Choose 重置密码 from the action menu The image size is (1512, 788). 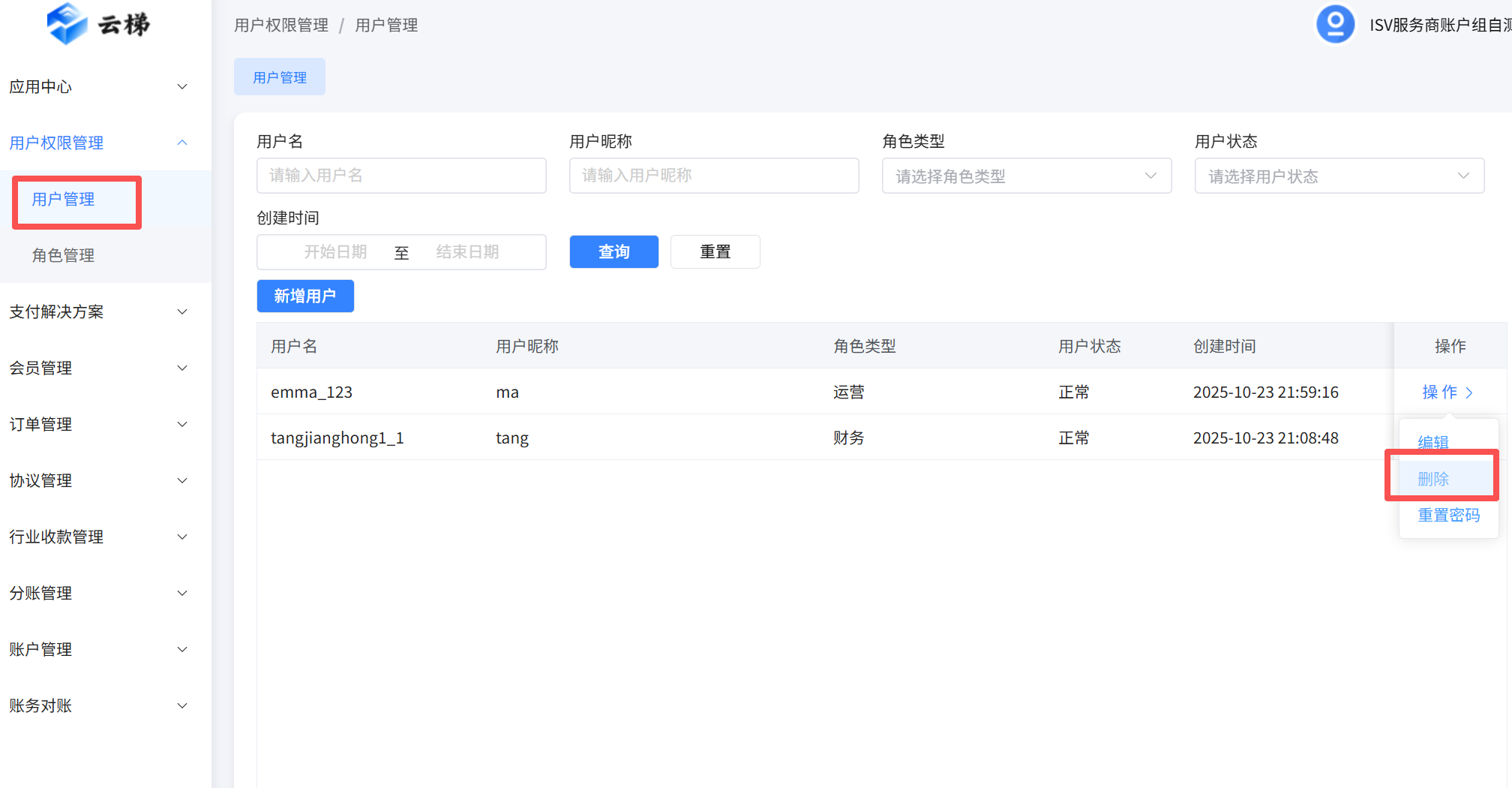click(x=1448, y=516)
